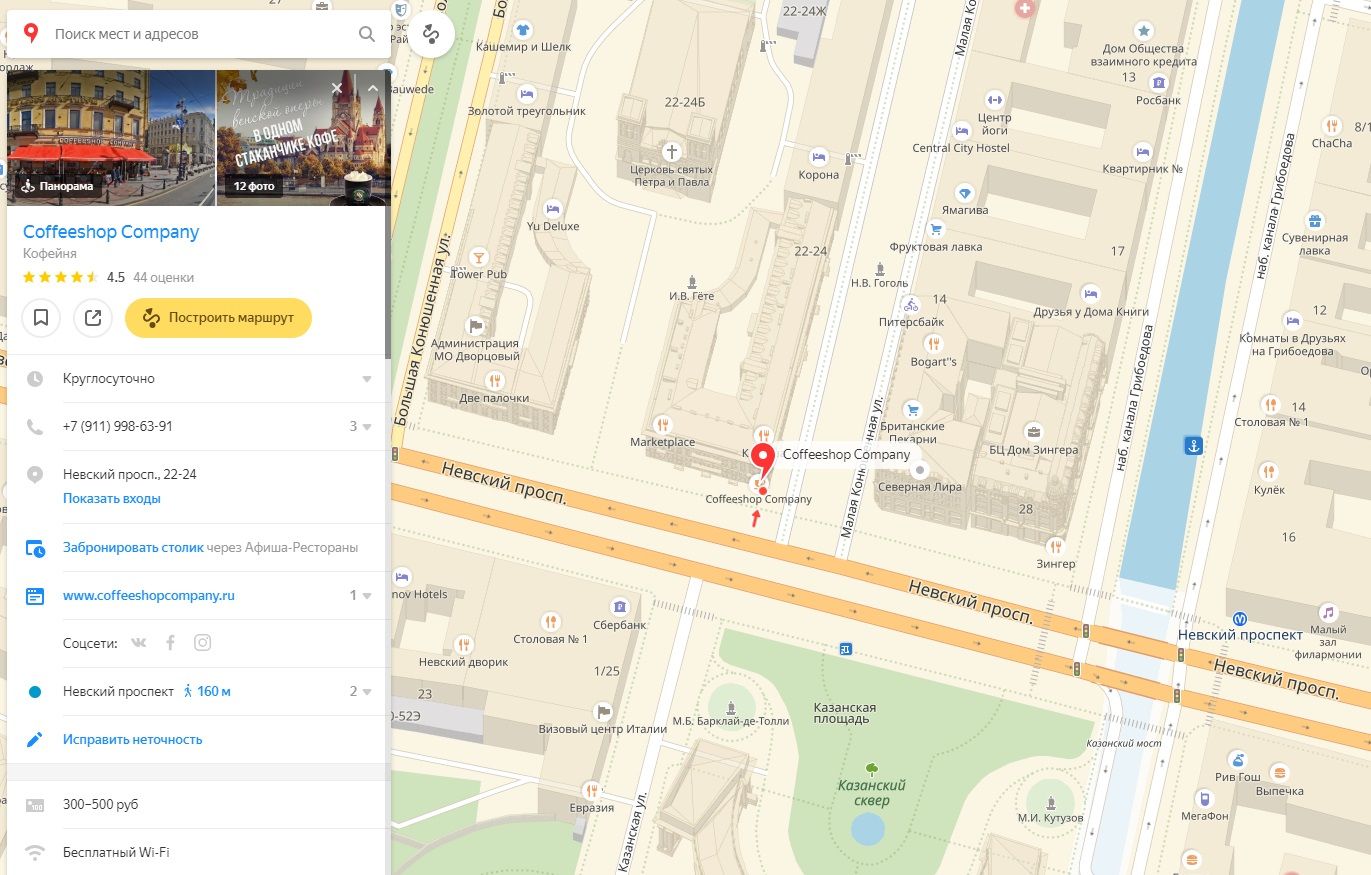Expand the Круглосуточно opening hours
This screenshot has width=1371, height=875.
pyautogui.click(x=367, y=379)
